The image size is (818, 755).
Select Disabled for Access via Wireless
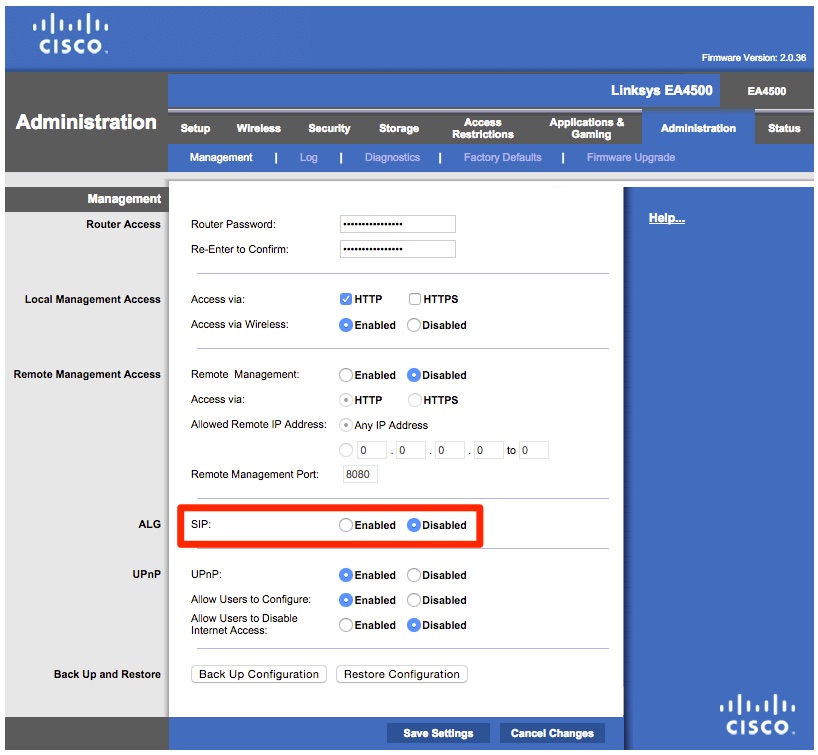pyautogui.click(x=414, y=325)
